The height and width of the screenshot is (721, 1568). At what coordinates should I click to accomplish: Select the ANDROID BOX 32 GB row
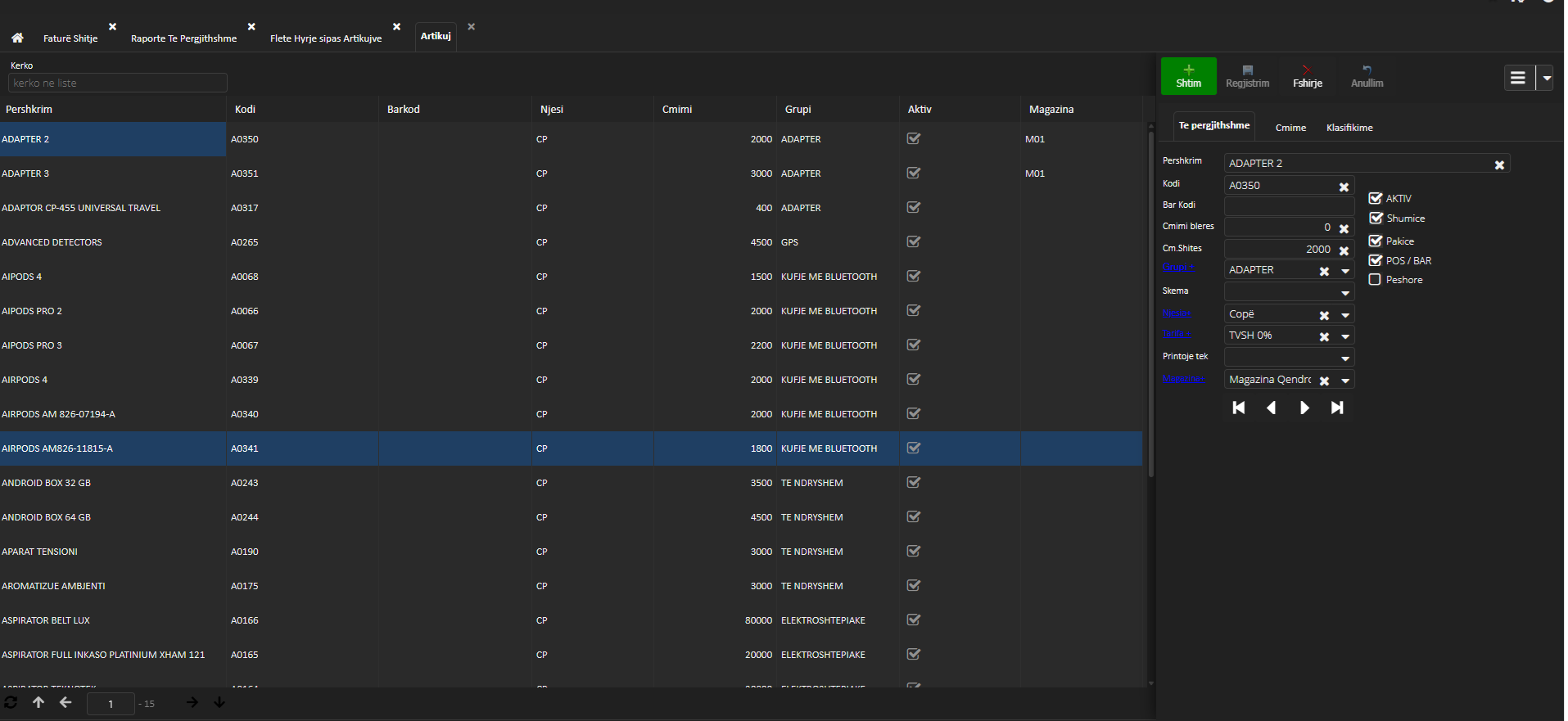point(47,483)
